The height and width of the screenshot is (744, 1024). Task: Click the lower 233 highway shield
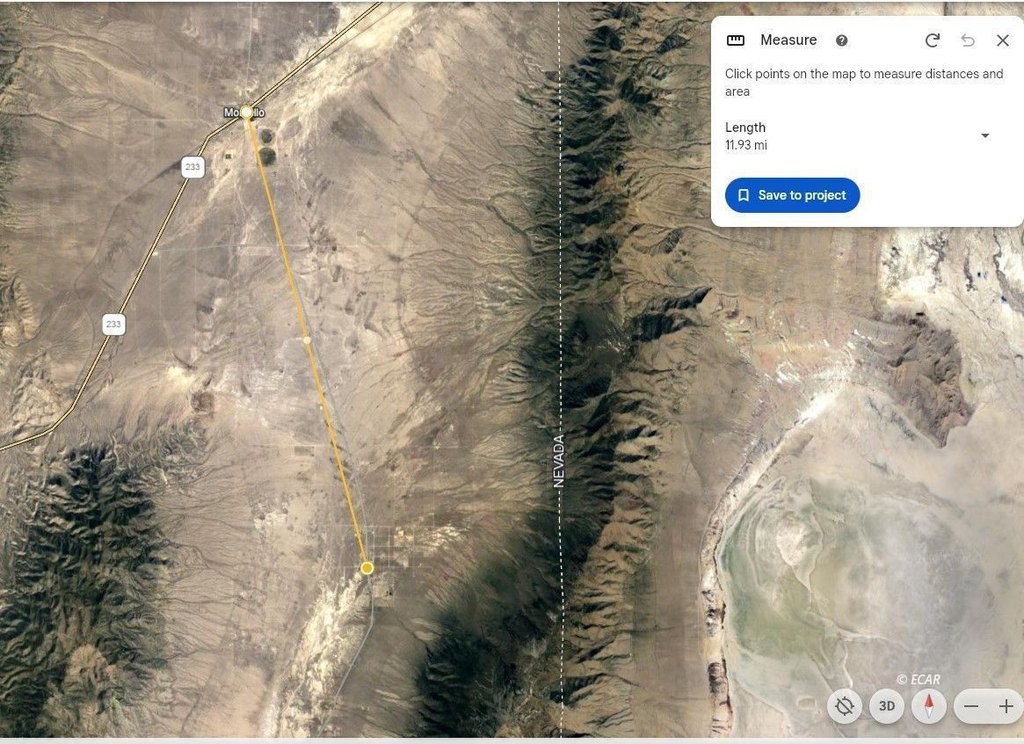114,324
